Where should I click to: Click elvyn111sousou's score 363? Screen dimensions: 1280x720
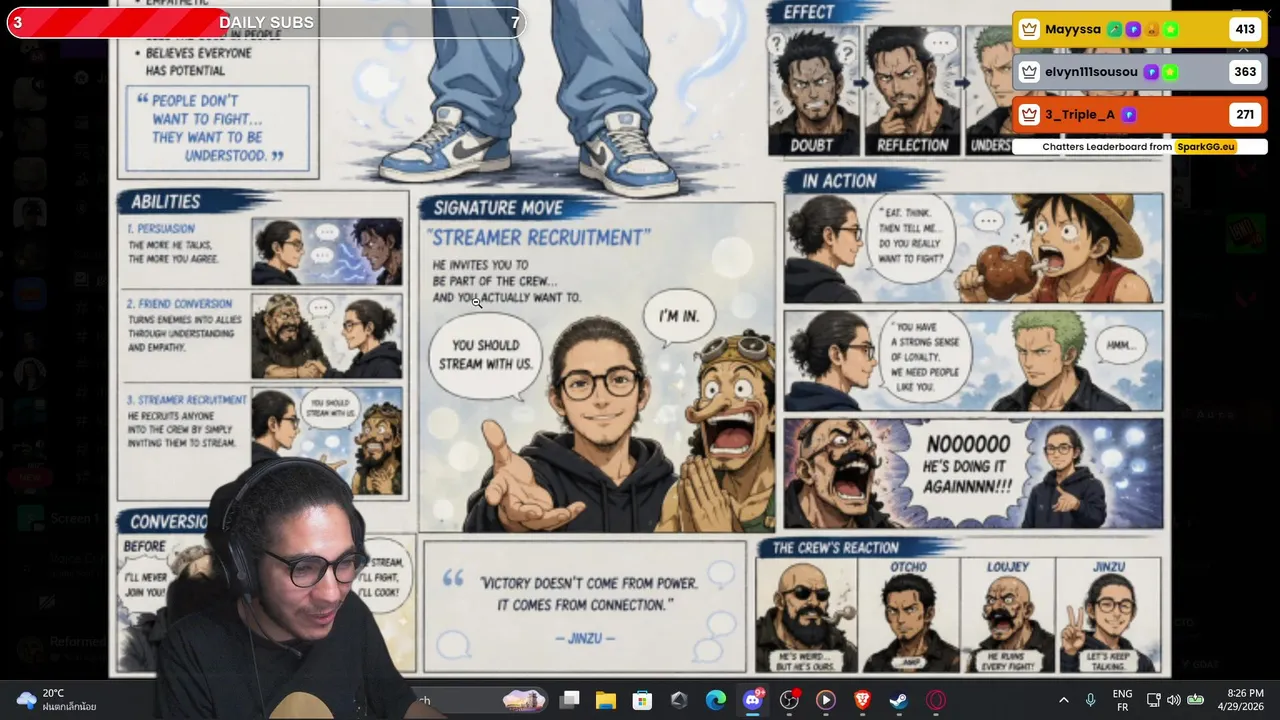pos(1244,72)
